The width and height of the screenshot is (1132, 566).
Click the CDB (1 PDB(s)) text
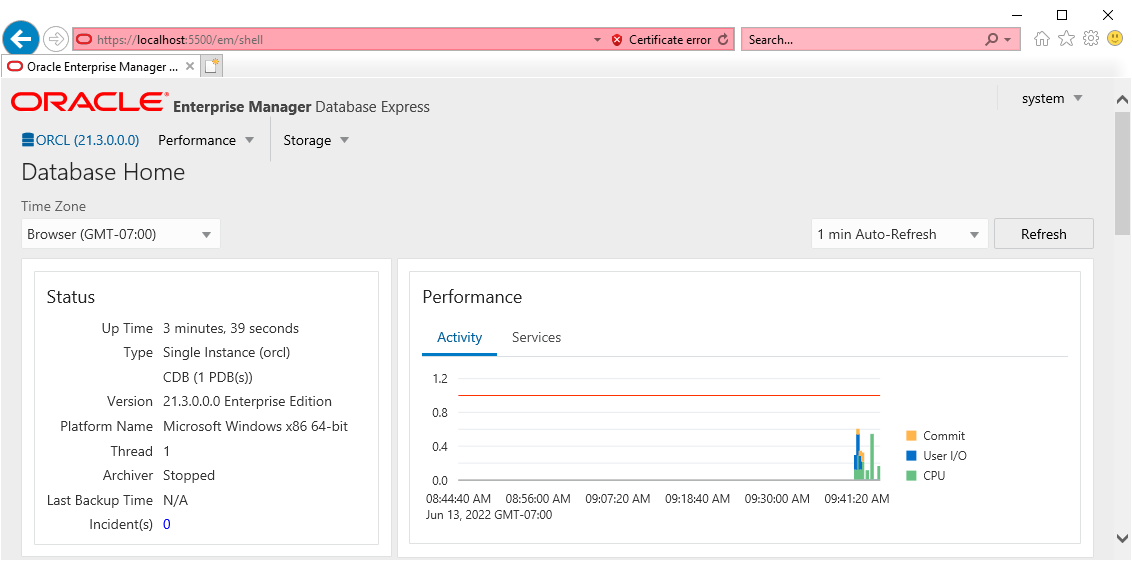(x=208, y=377)
